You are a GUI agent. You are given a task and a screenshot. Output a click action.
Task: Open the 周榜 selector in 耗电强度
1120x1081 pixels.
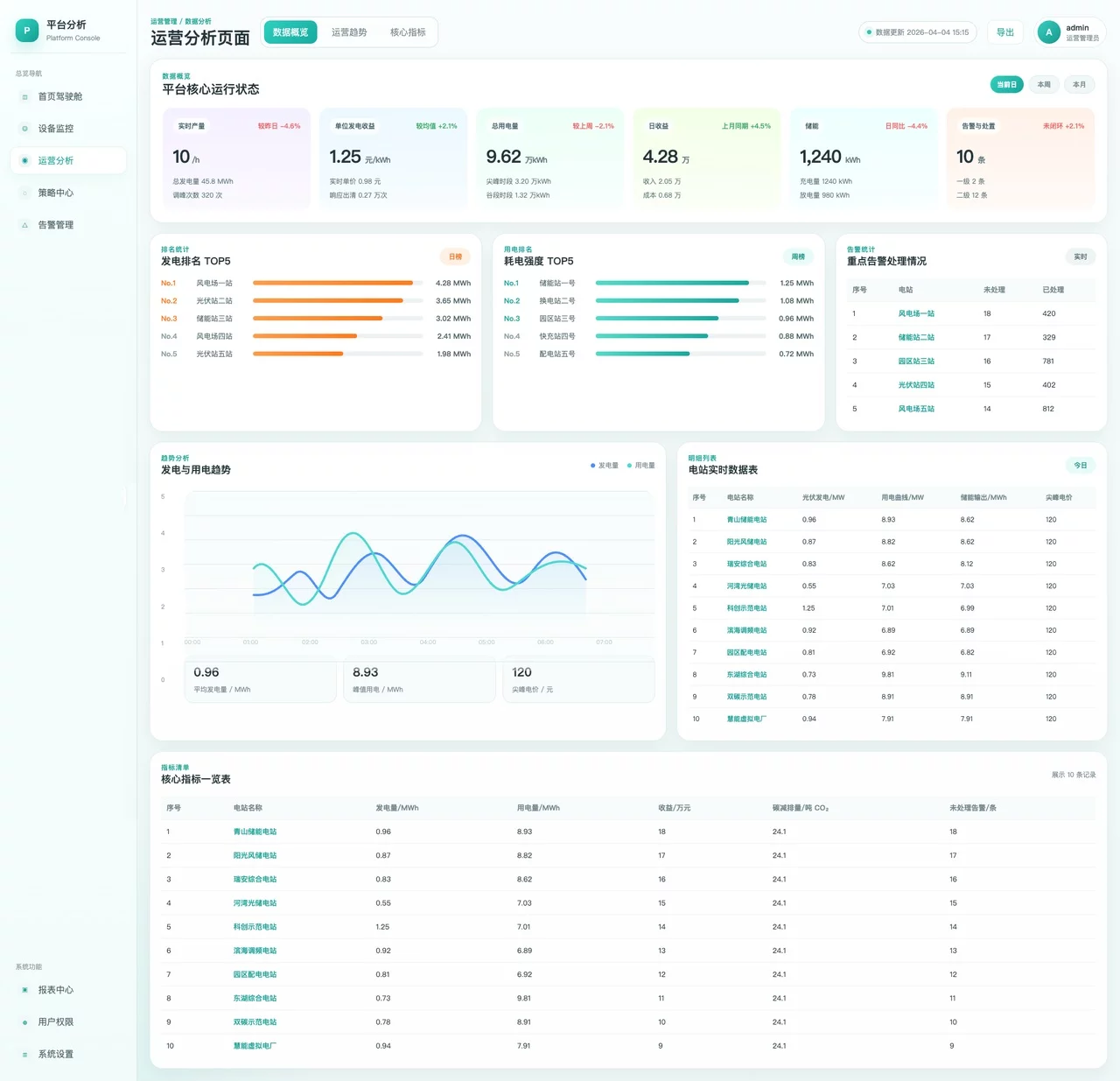click(798, 256)
